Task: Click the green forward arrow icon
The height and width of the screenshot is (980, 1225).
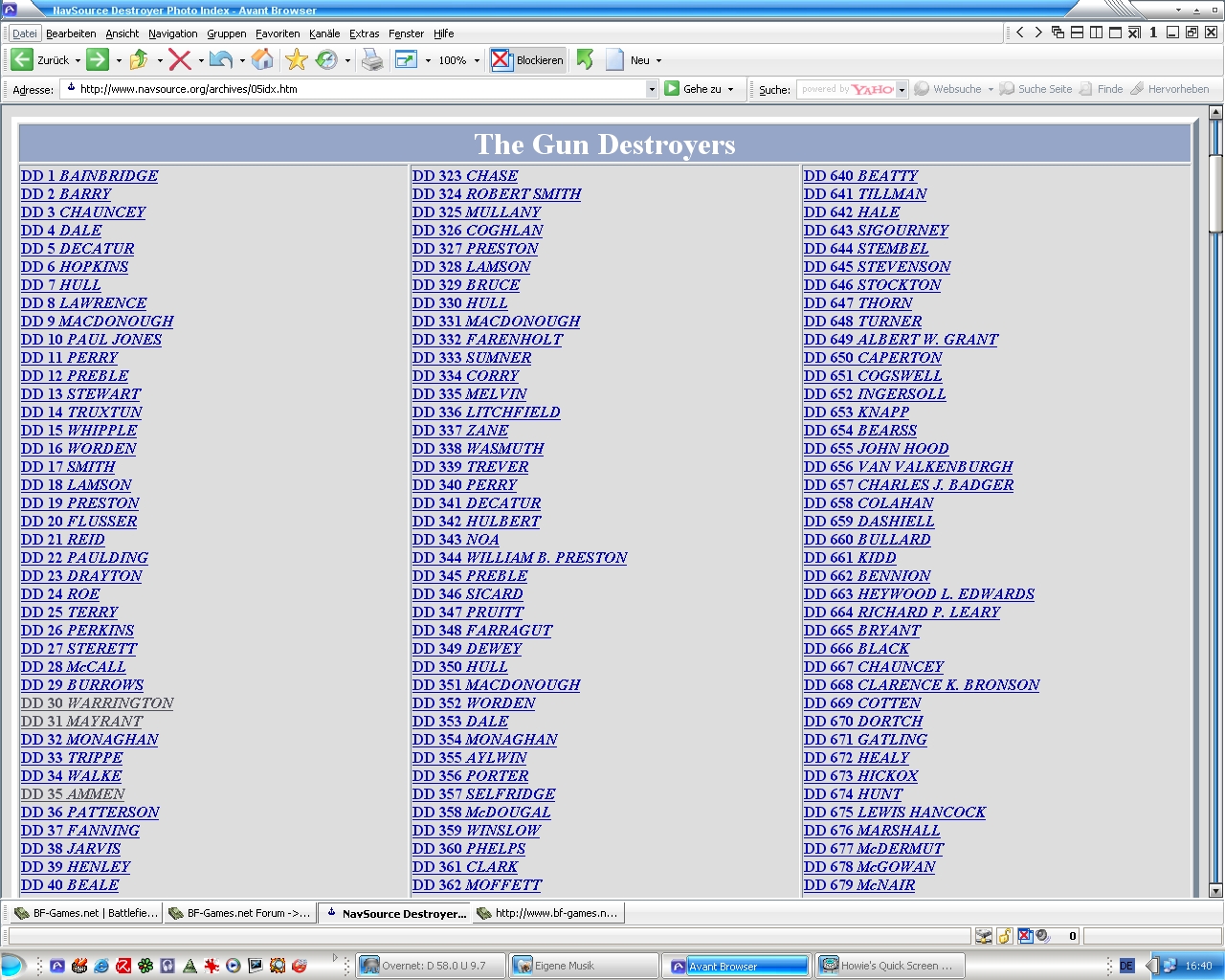Action: [x=98, y=60]
